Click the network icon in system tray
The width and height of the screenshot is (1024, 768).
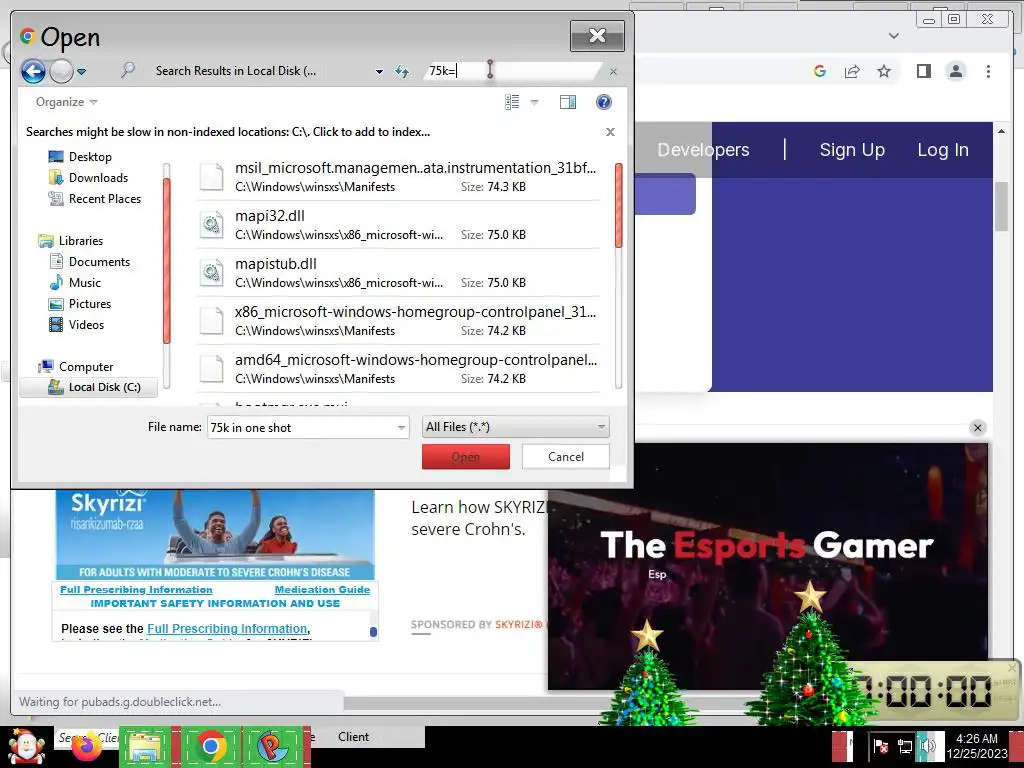904,746
